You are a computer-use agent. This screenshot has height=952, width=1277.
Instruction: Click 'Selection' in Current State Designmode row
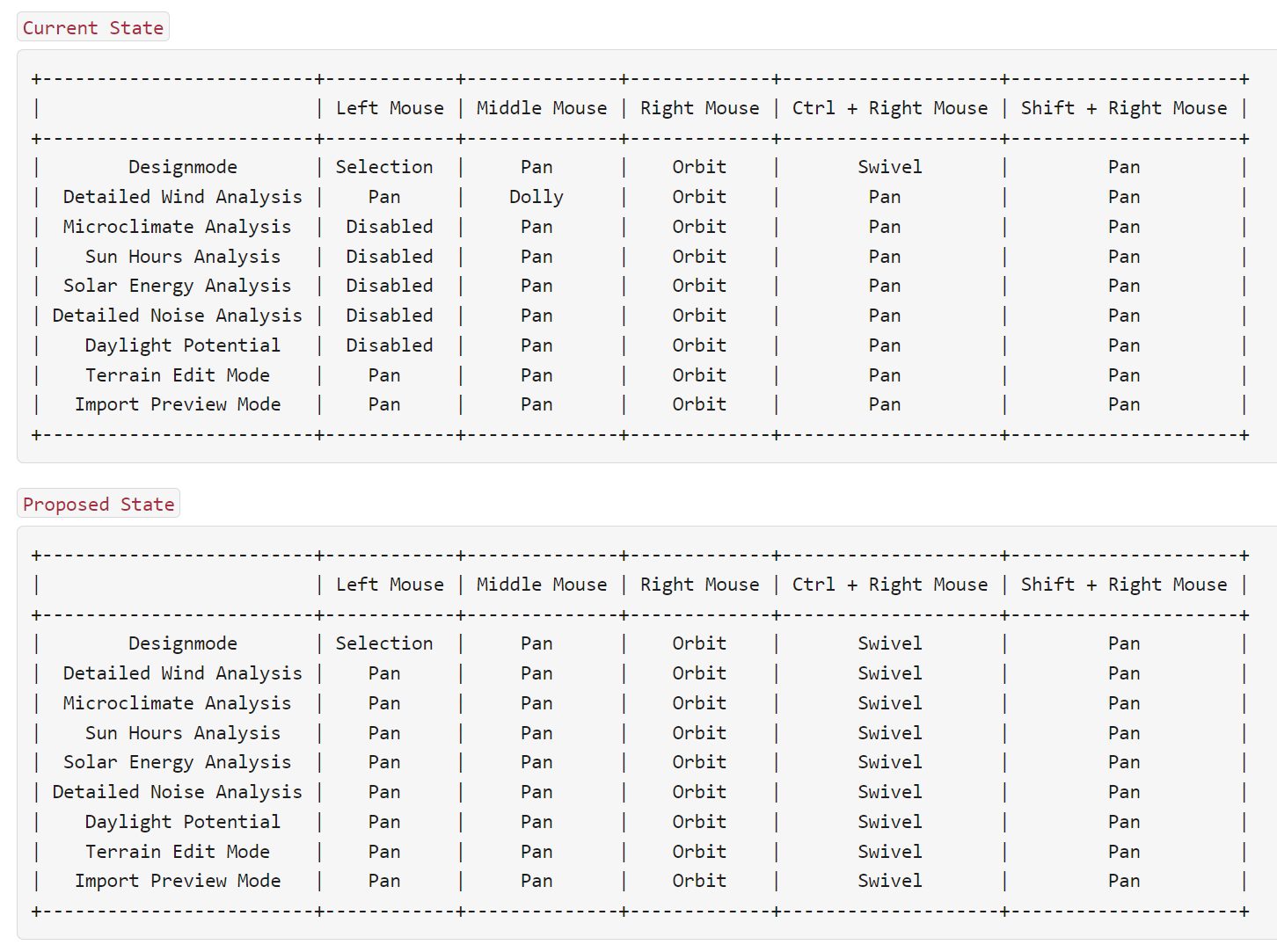384,167
